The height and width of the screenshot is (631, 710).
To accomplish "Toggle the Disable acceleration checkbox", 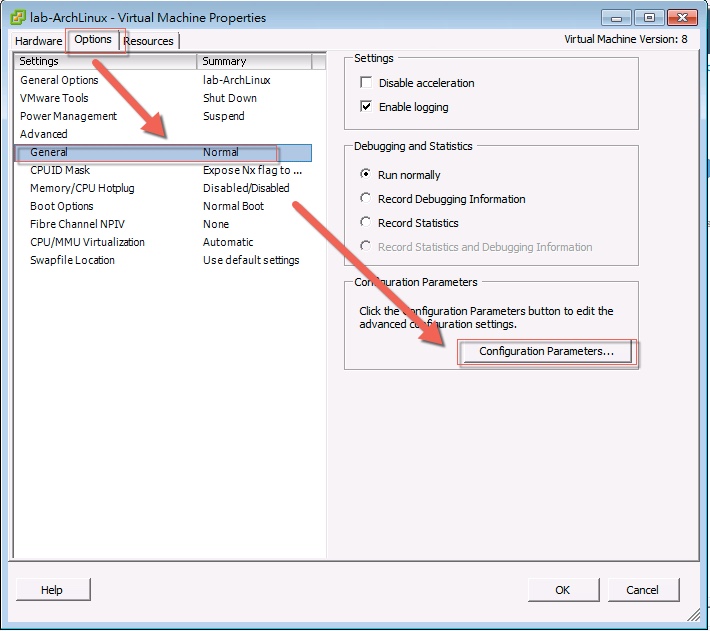I will point(366,83).
